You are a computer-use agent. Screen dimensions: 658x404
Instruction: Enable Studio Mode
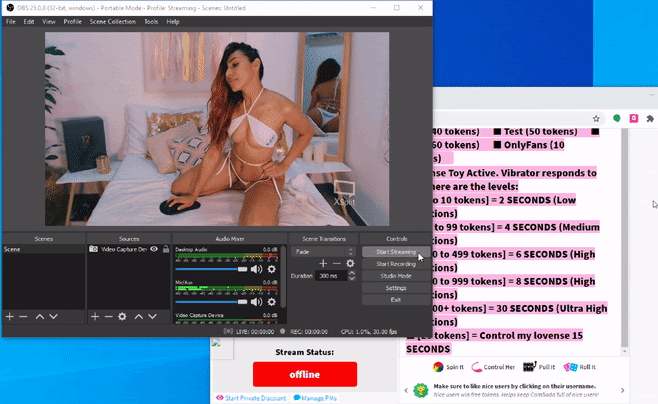click(x=396, y=276)
